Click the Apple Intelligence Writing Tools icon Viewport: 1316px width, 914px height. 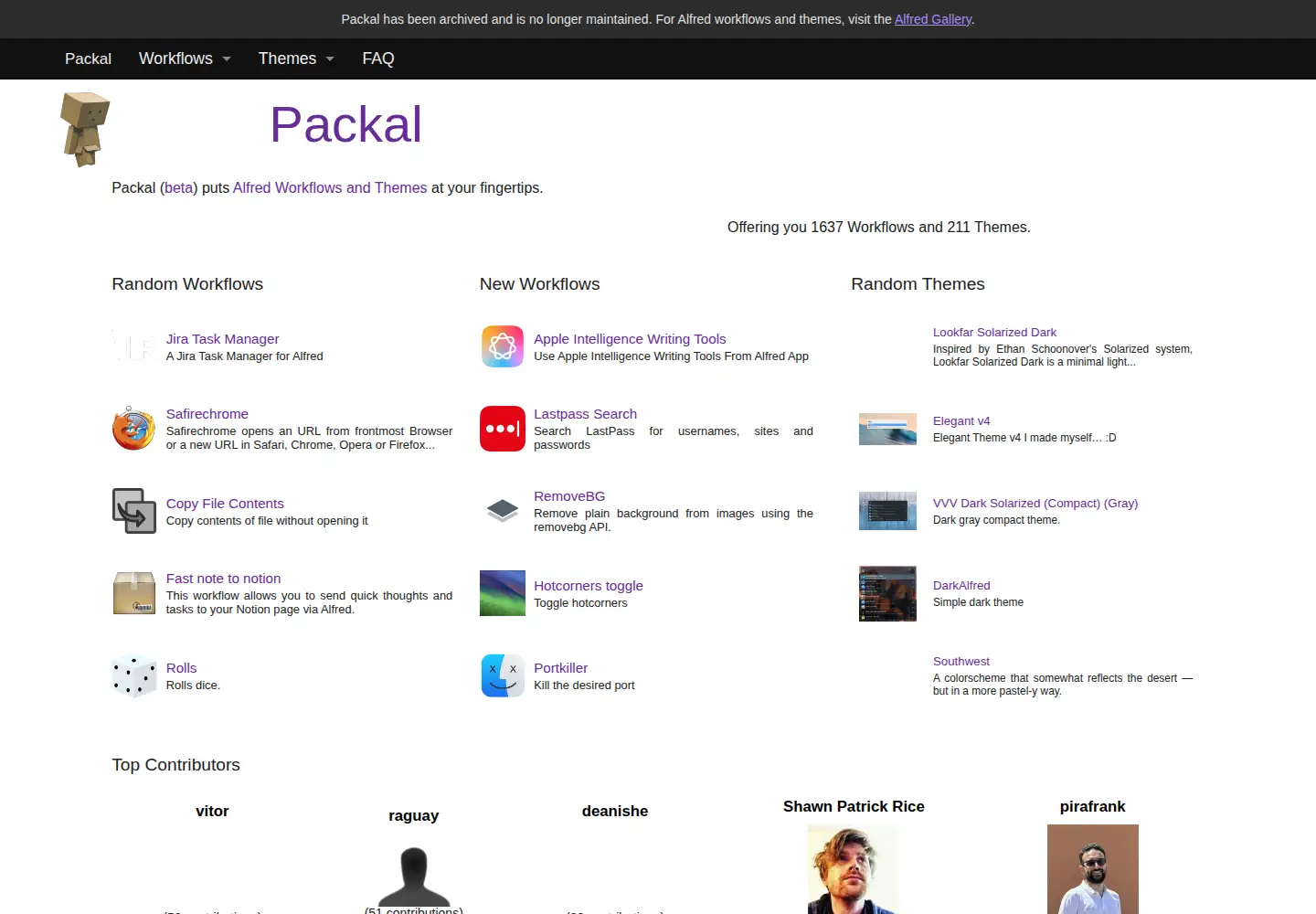pyautogui.click(x=503, y=346)
